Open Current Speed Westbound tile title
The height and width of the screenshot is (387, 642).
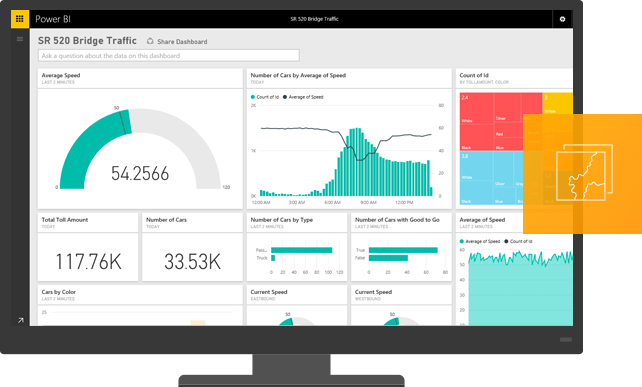click(373, 292)
